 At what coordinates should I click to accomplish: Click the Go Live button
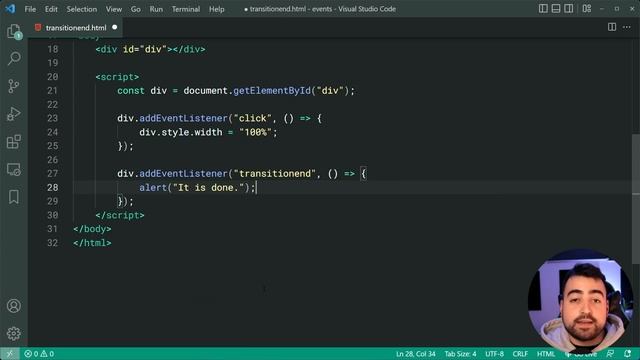(581, 354)
